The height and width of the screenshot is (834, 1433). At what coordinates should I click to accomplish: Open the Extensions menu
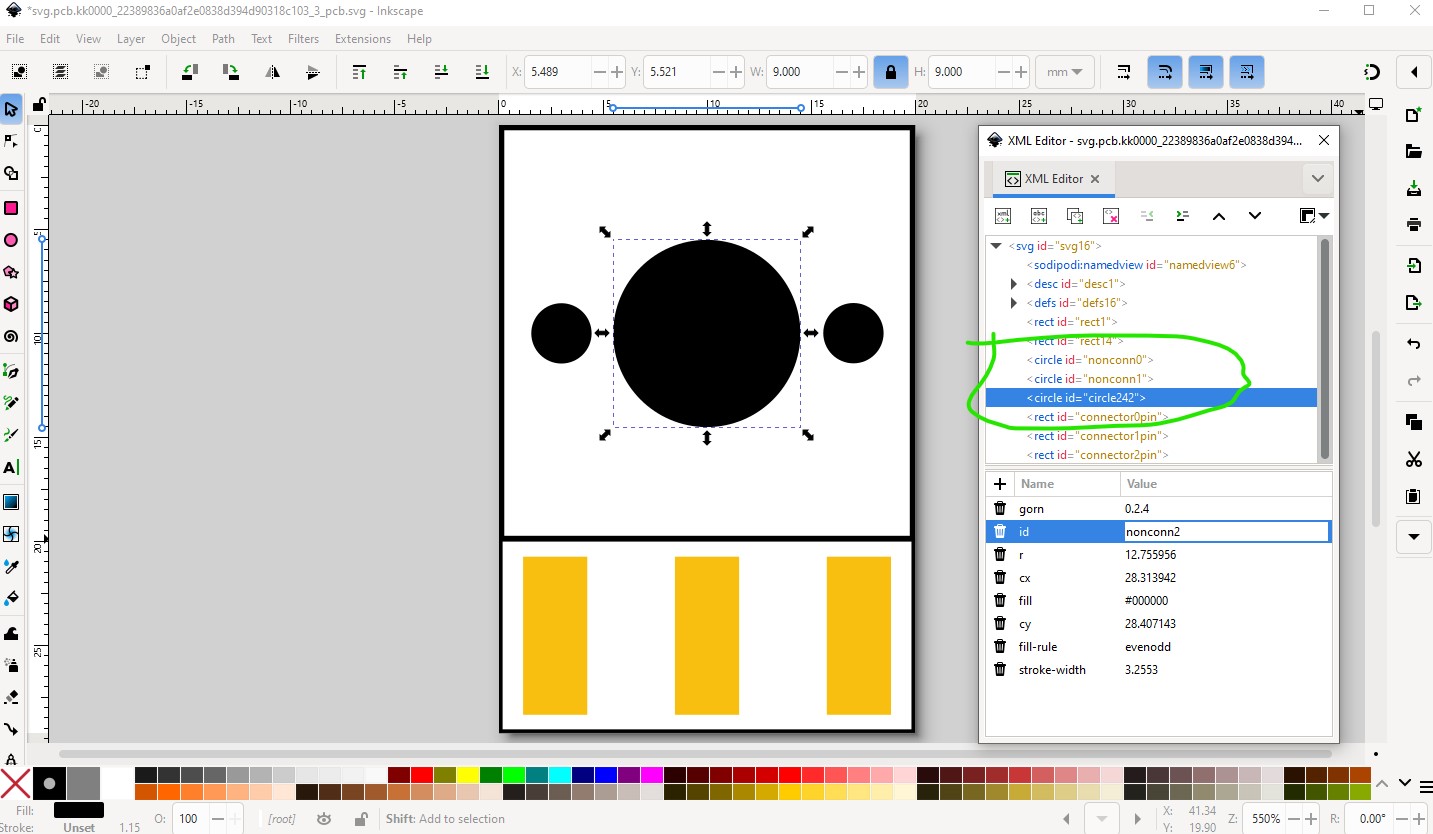tap(362, 39)
